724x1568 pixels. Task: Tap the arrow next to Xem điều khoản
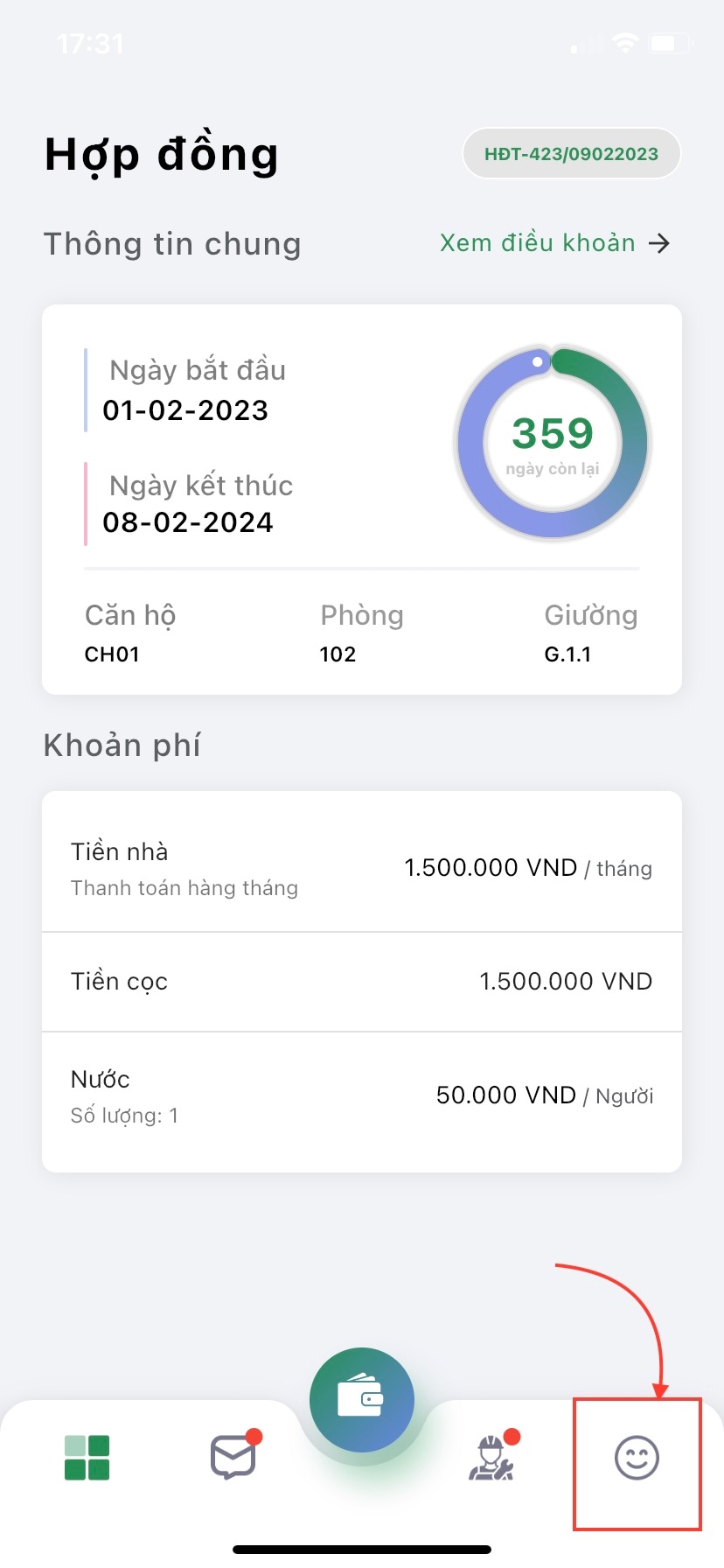[659, 243]
